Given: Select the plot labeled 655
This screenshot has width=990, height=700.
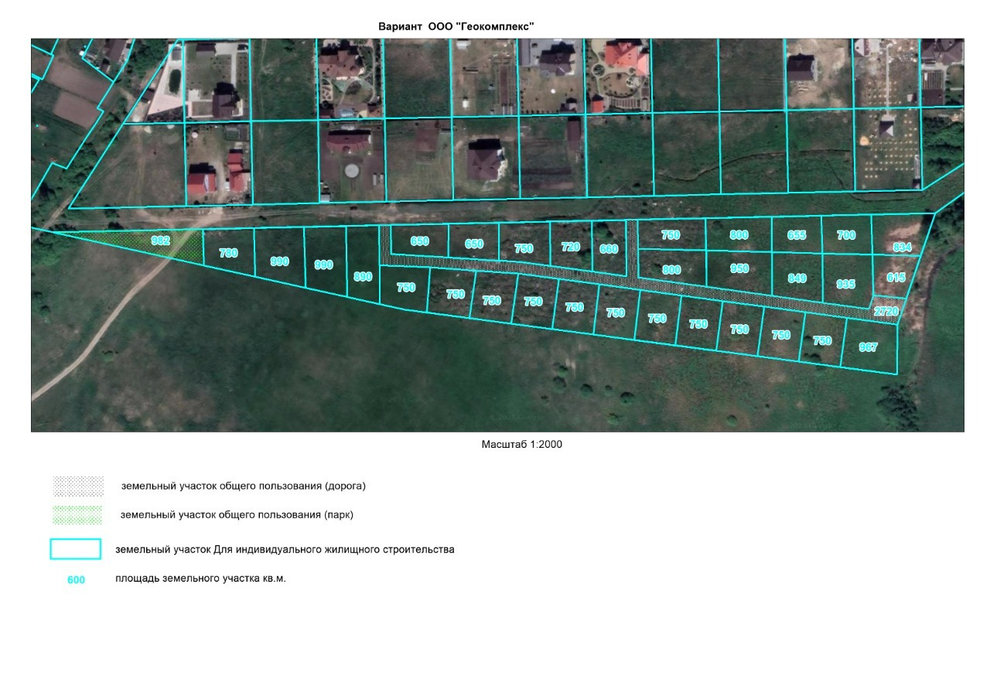Looking at the screenshot, I should [797, 235].
